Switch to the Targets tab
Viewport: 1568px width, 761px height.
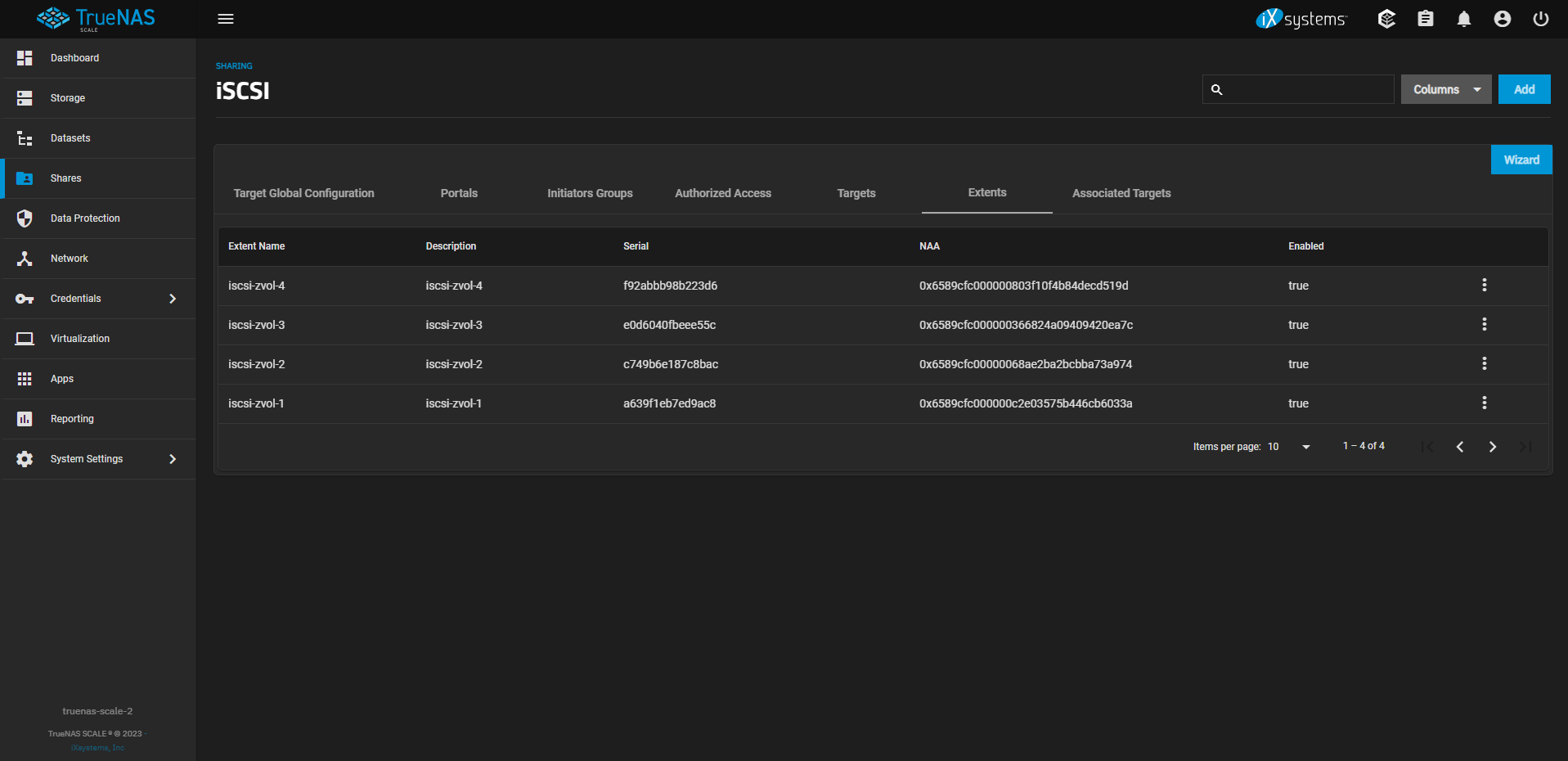[x=856, y=194]
